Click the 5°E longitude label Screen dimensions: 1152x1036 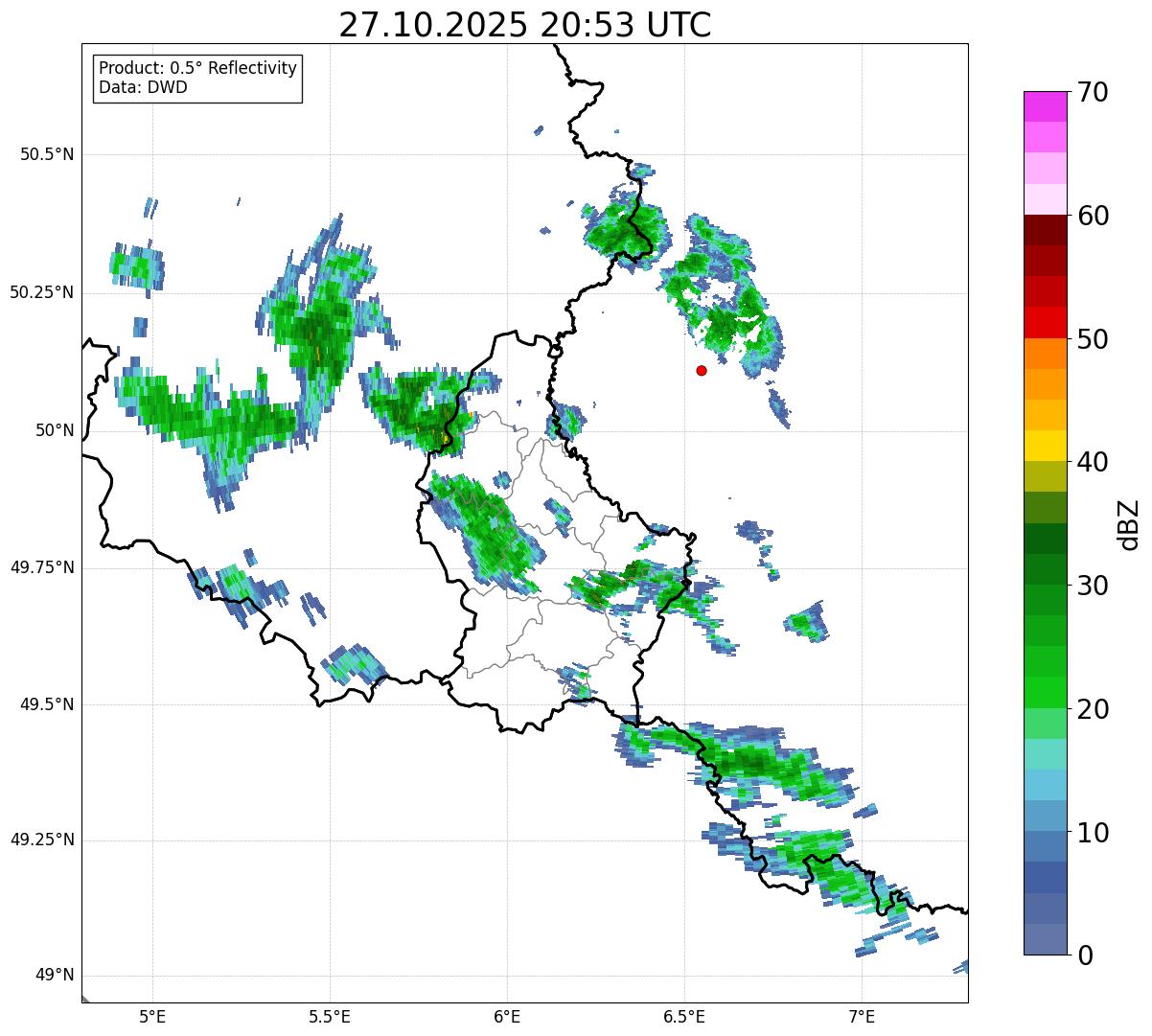[152, 1017]
